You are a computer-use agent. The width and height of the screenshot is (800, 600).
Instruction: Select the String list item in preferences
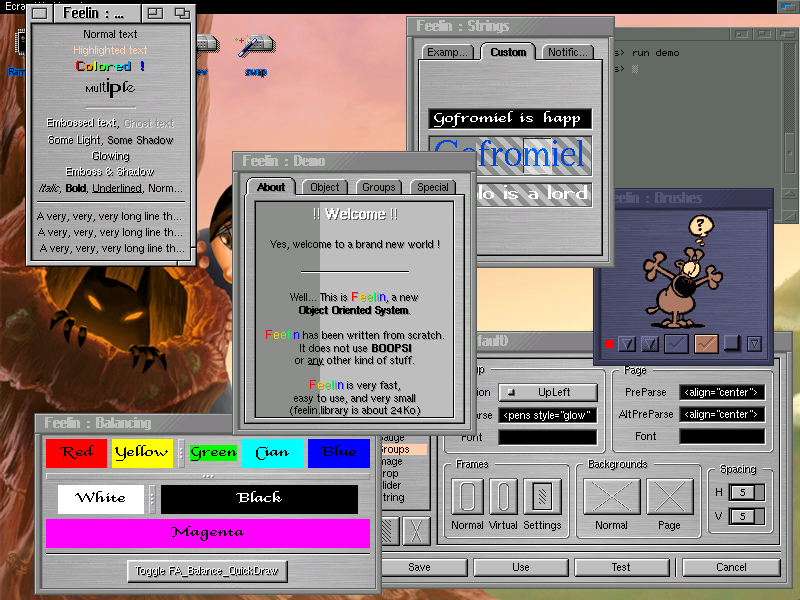pyautogui.click(x=393, y=497)
